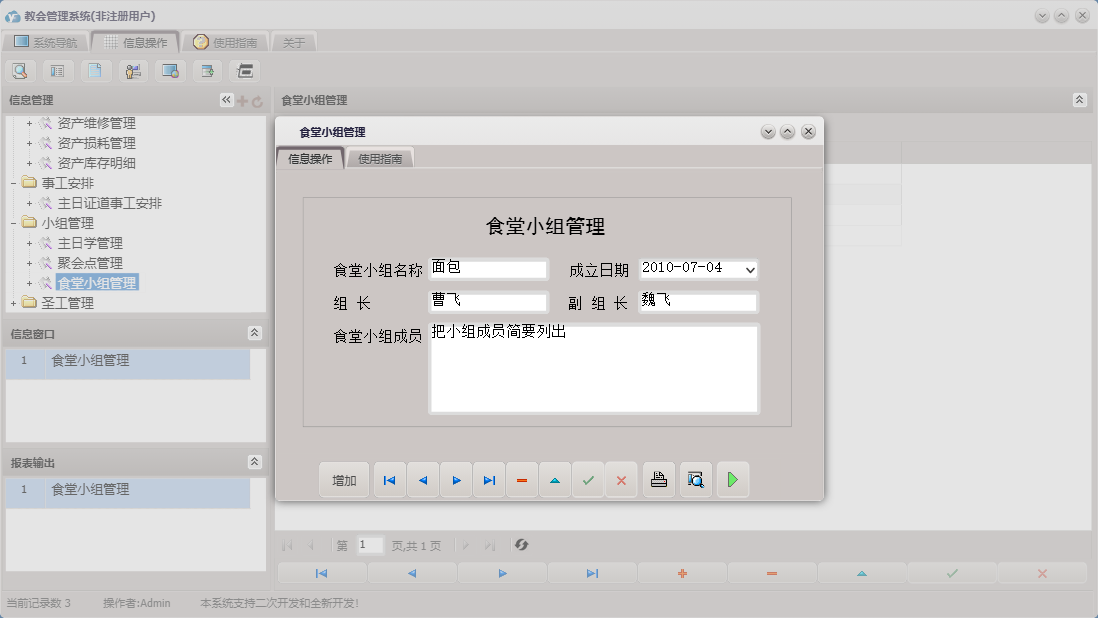The image size is (1098, 618).
Task: Open the 关于 tab
Action: coord(294,42)
